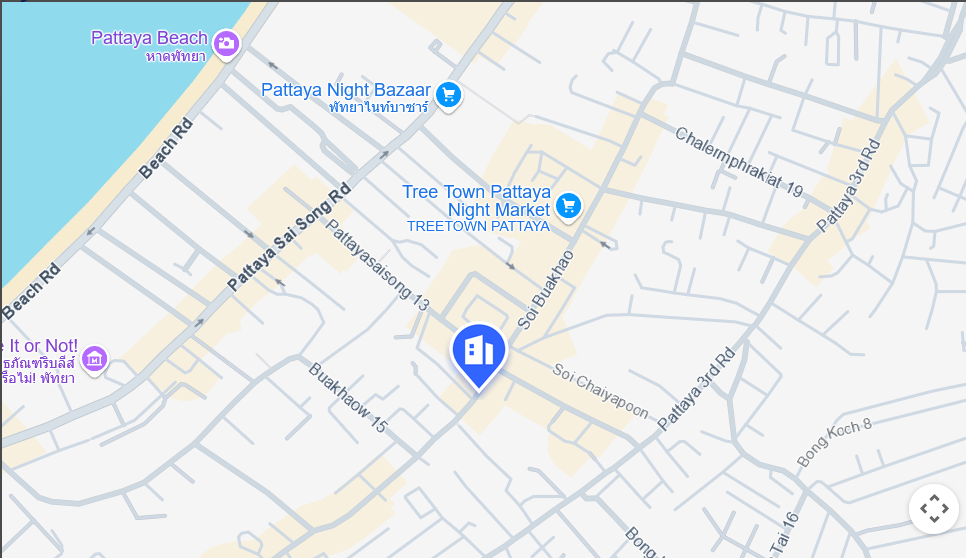Select the upper Beach Rd label
Screen dimensions: 966x558
tap(166, 148)
